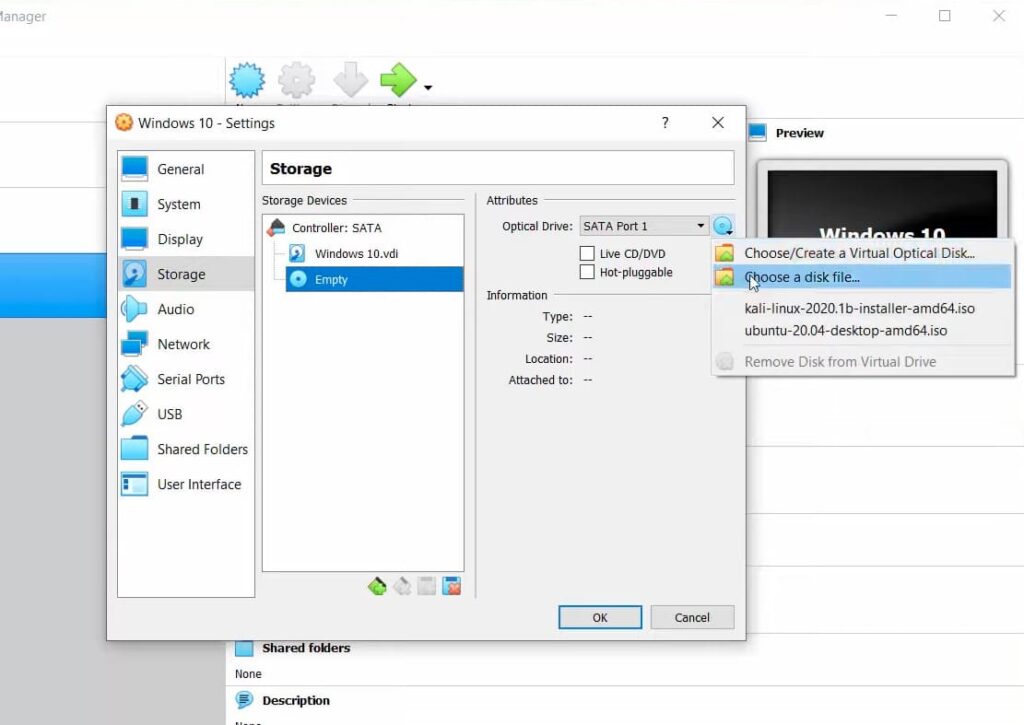Viewport: 1024px width, 725px height.
Task: Open the USB settings category
Action: point(169,414)
